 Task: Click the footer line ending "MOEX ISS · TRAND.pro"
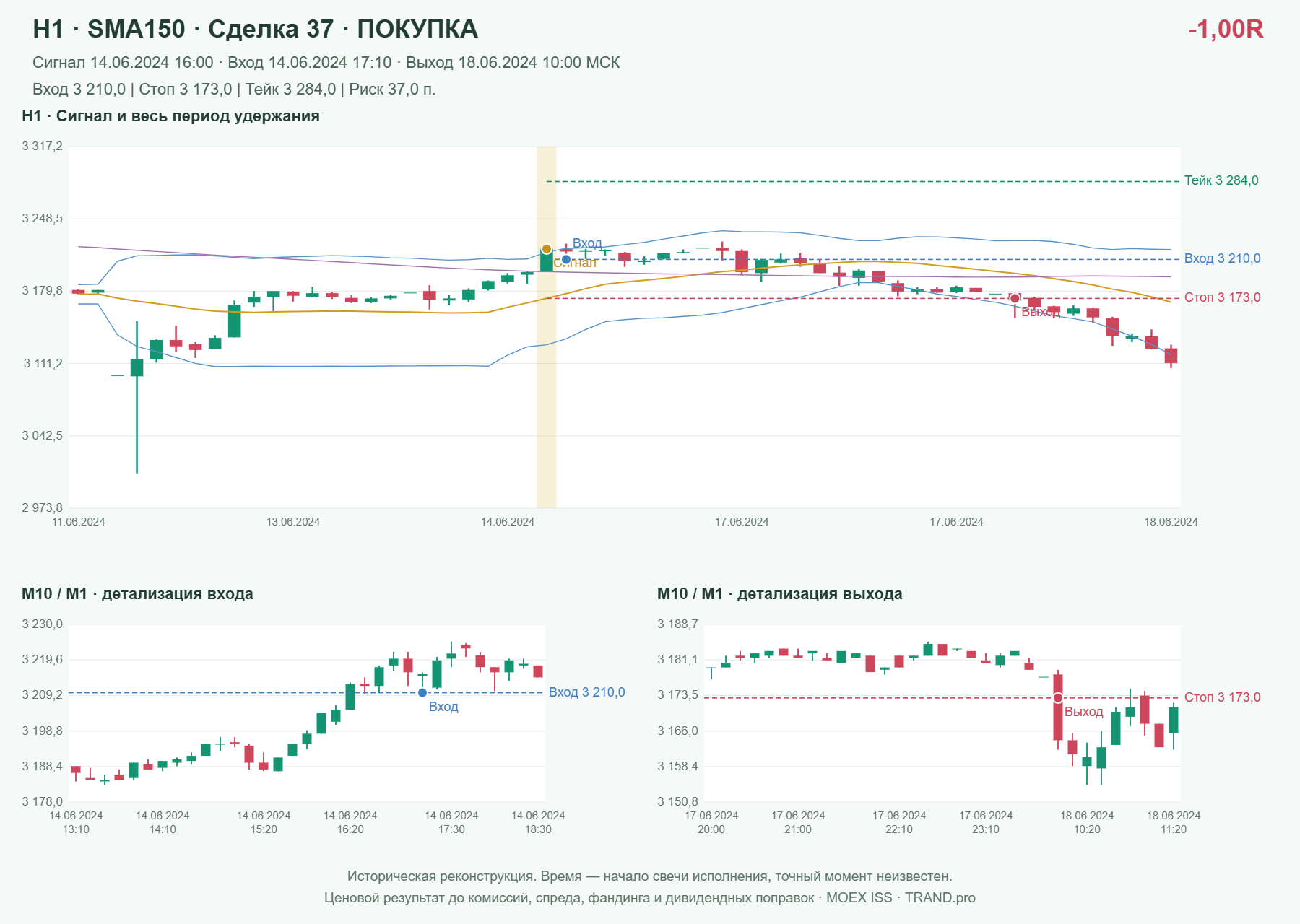(650, 898)
